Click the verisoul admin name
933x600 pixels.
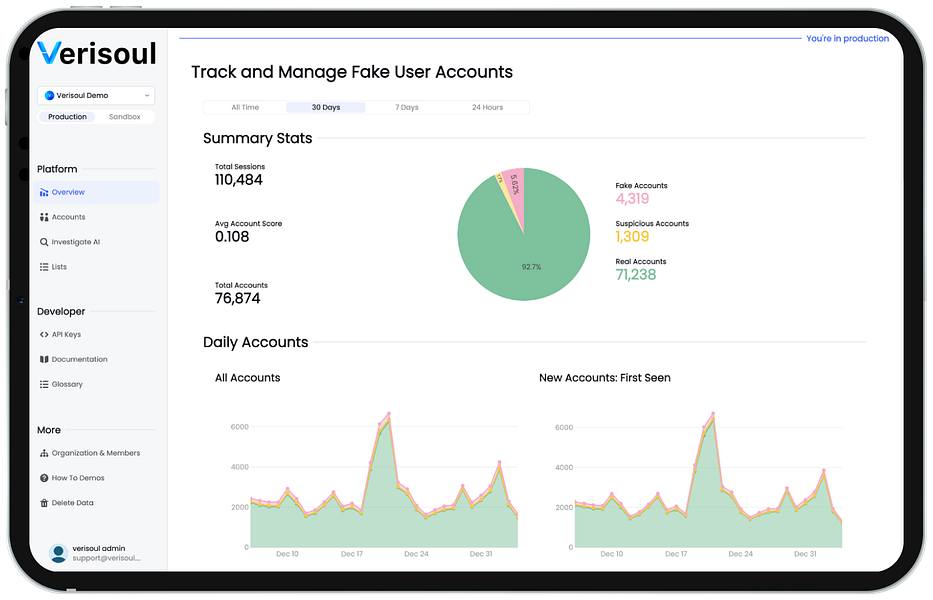pos(99,549)
